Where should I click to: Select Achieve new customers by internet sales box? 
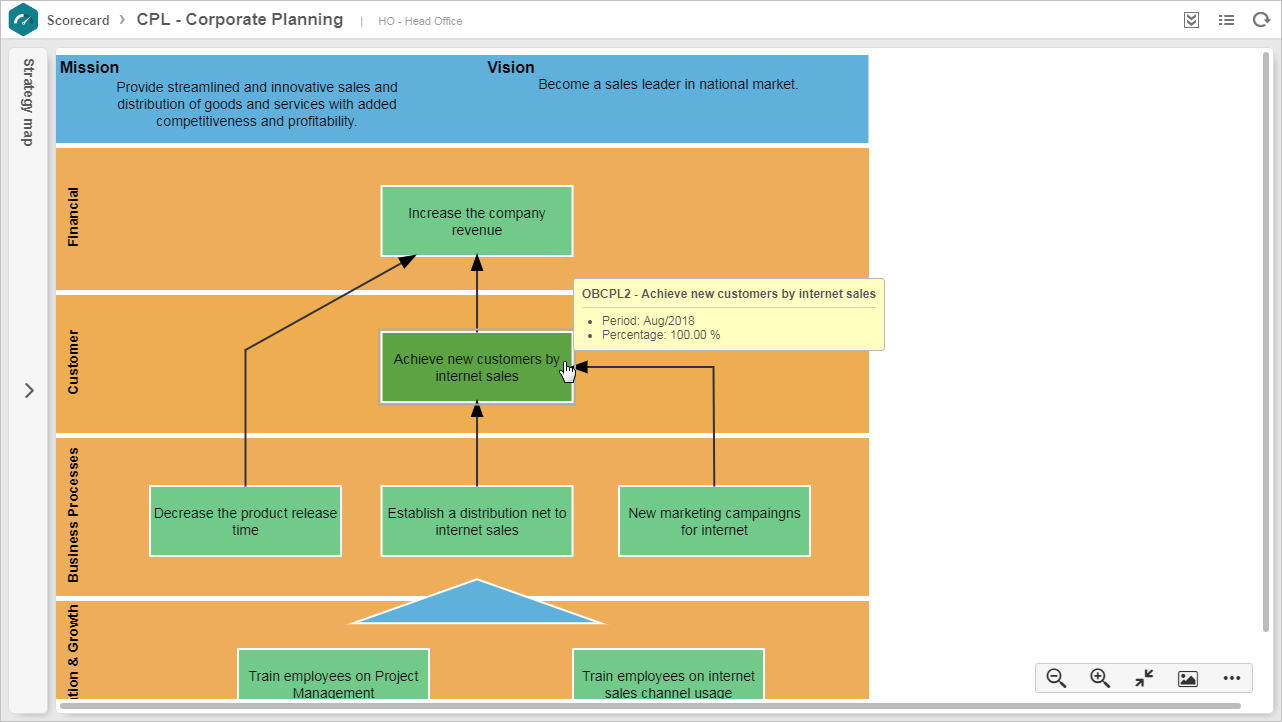(x=477, y=368)
